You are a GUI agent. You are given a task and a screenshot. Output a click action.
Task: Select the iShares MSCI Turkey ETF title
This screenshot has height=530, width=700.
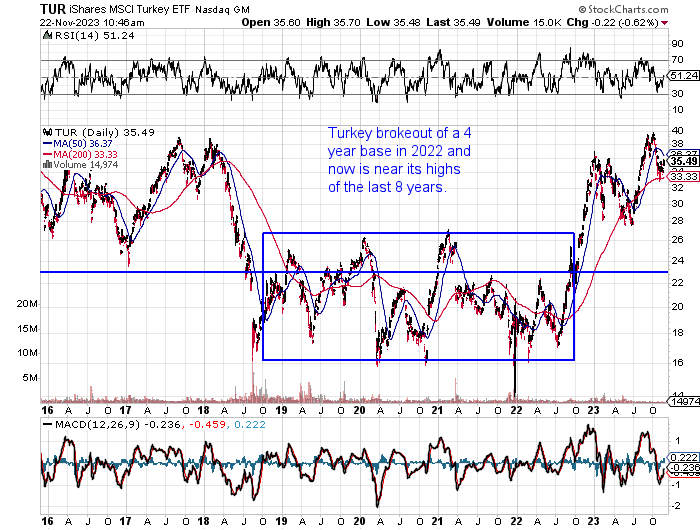click(x=130, y=9)
